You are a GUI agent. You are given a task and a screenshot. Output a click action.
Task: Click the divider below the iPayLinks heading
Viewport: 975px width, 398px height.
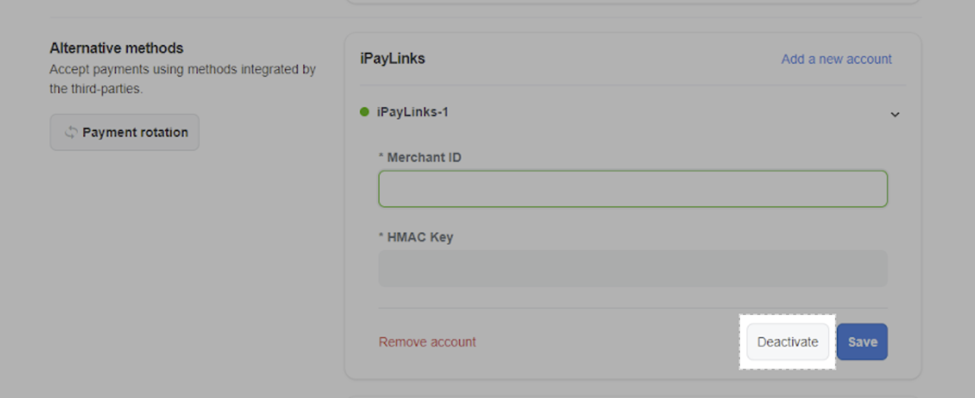[633, 85]
